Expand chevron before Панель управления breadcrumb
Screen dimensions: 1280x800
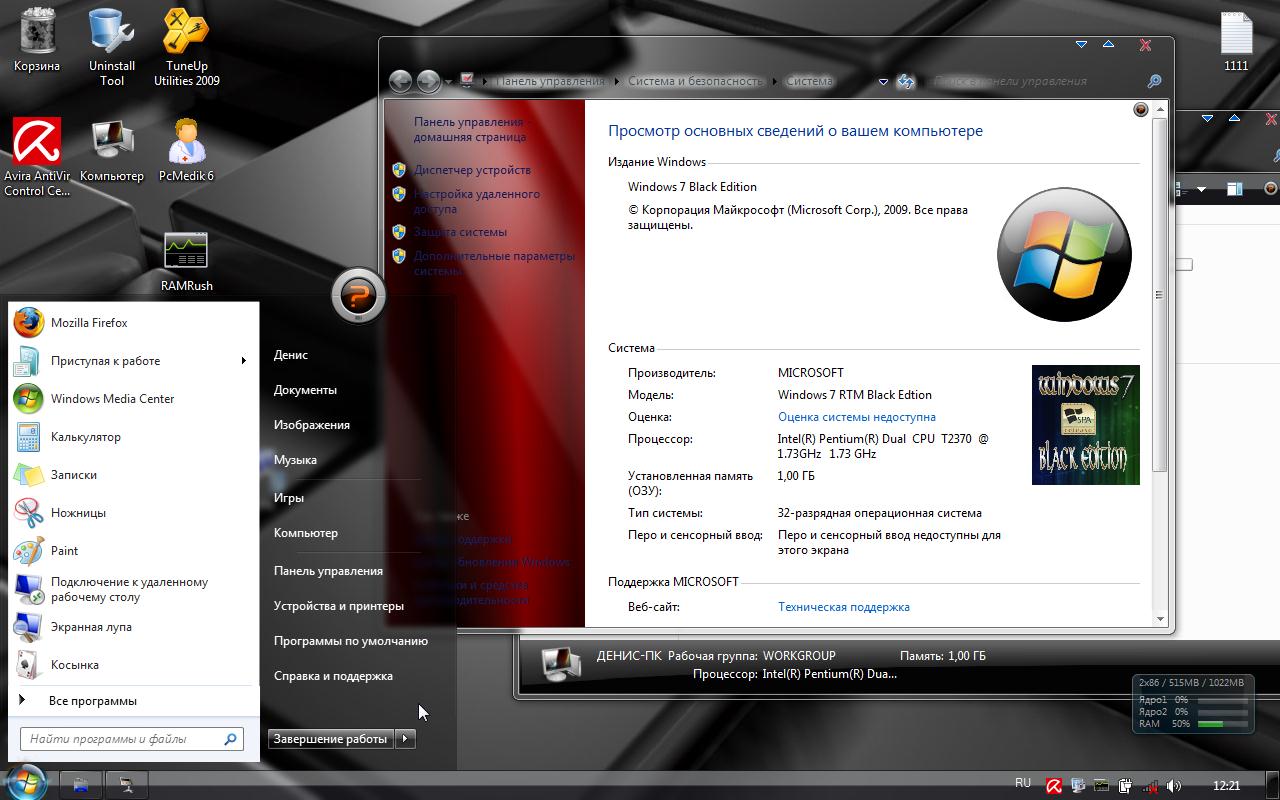click(484, 82)
